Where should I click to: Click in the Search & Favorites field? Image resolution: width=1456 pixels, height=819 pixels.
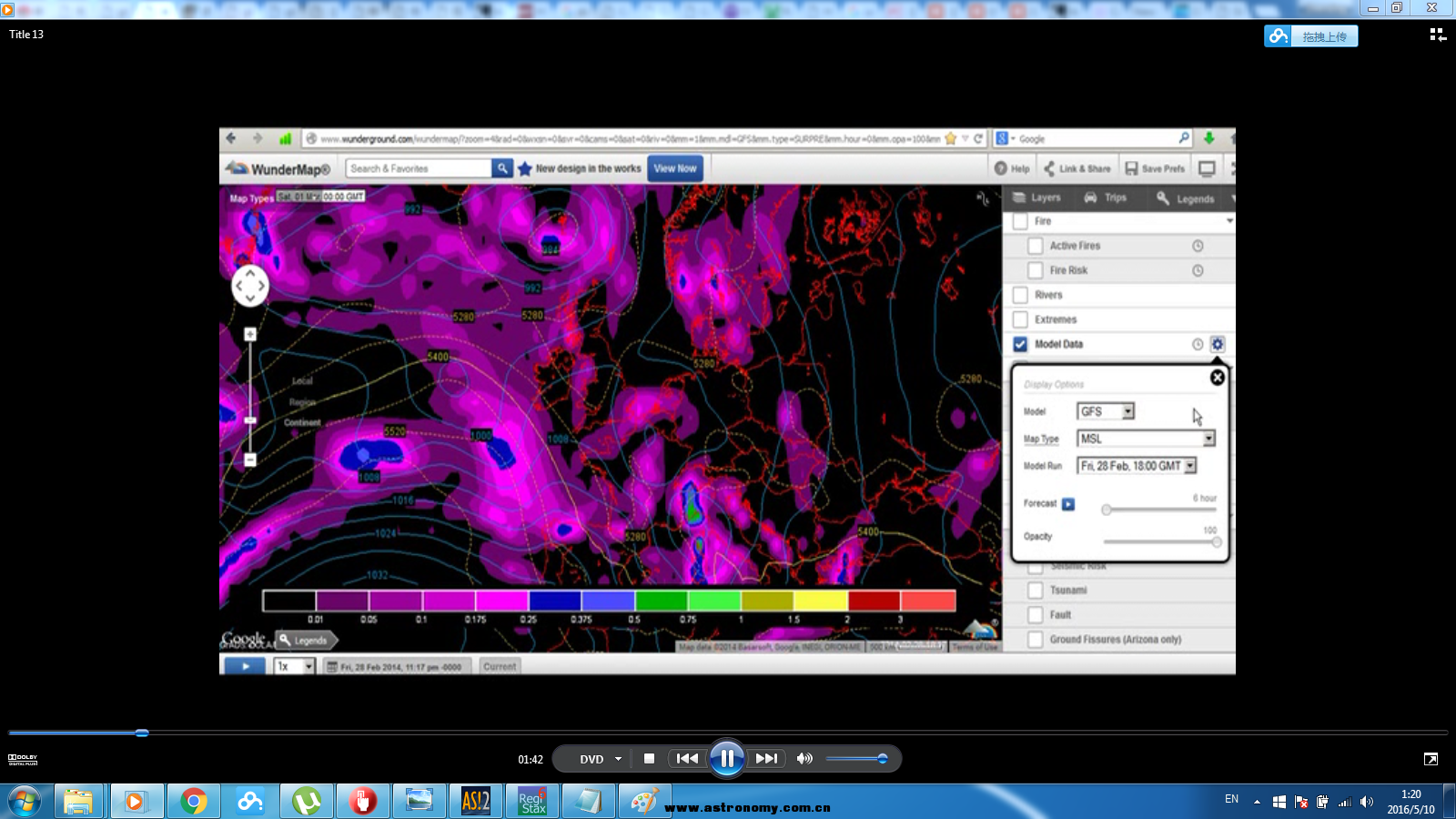[x=419, y=168]
